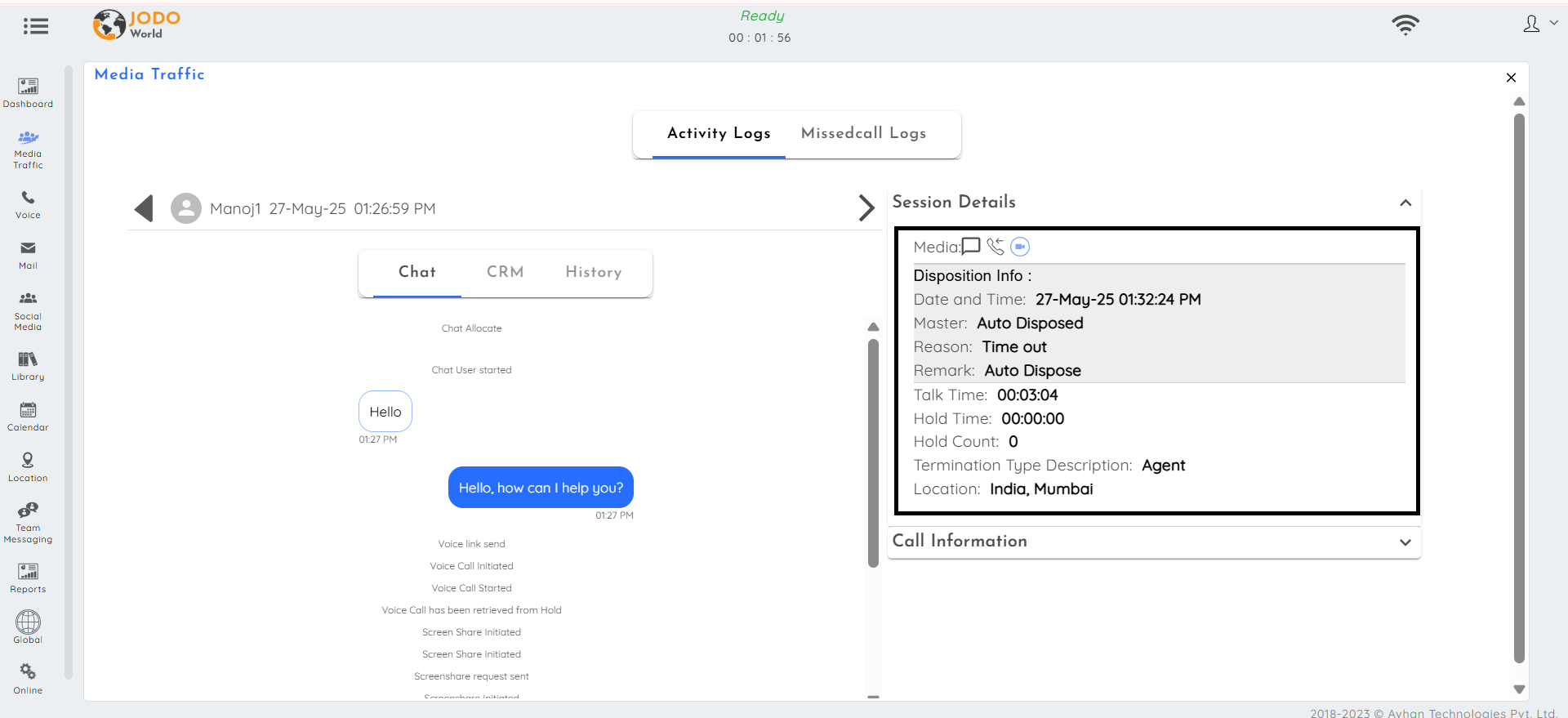Viewport: 1568px width, 718px height.
Task: Click the 'Ready' agent status text
Action: [762, 16]
